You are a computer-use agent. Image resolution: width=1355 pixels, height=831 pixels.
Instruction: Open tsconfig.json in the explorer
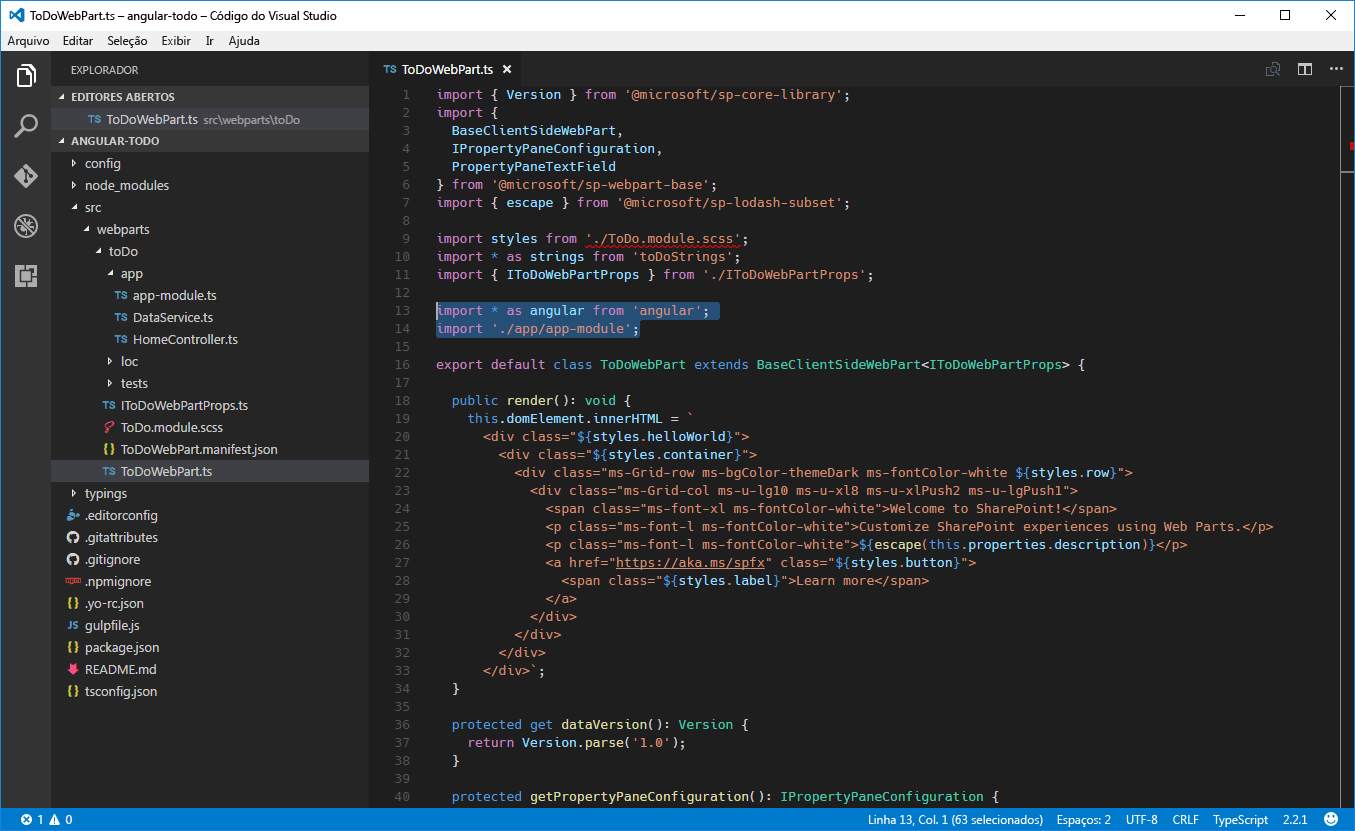[210, 691]
